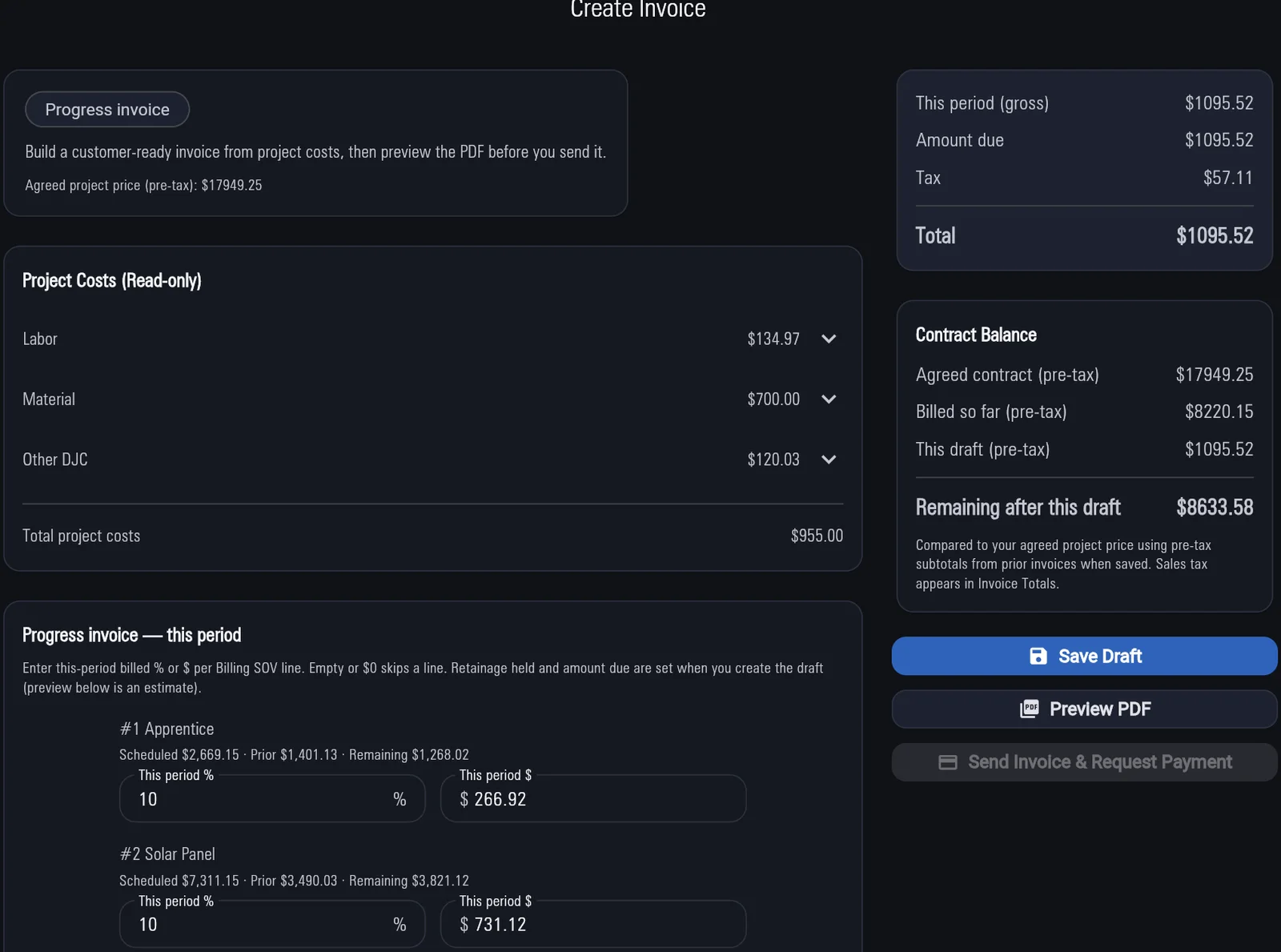This screenshot has height=952, width=1281.
Task: Click the Billed so far value $8220.15
Action: tap(1219, 412)
